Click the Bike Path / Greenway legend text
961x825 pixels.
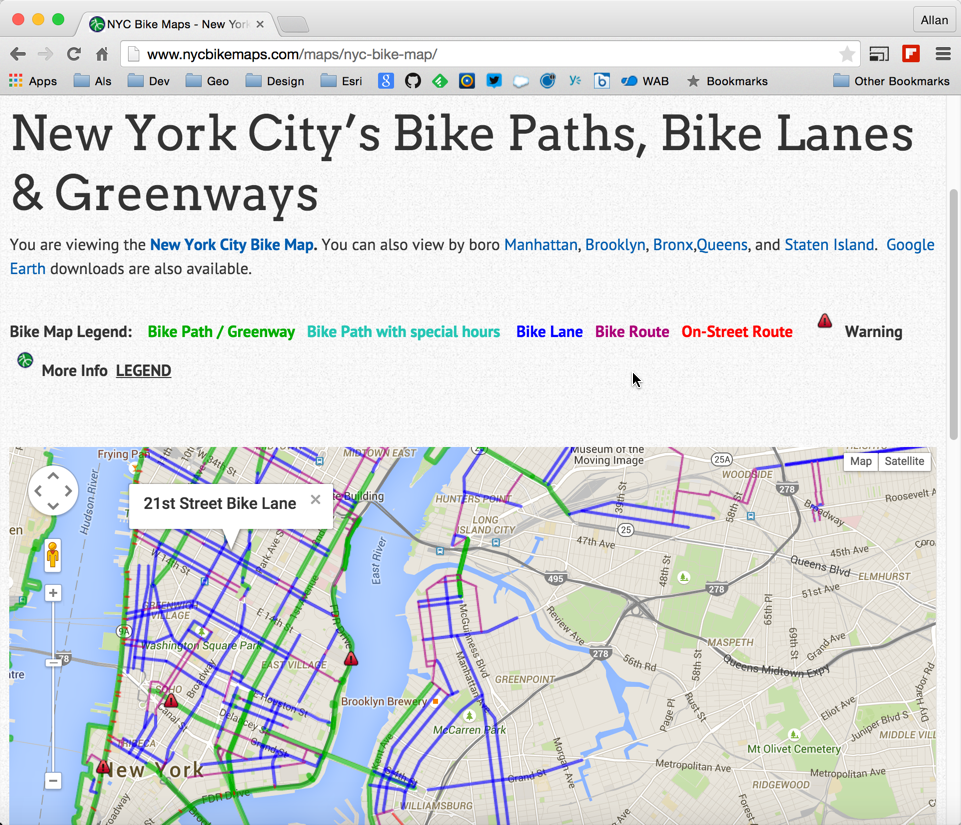pyautogui.click(x=221, y=332)
